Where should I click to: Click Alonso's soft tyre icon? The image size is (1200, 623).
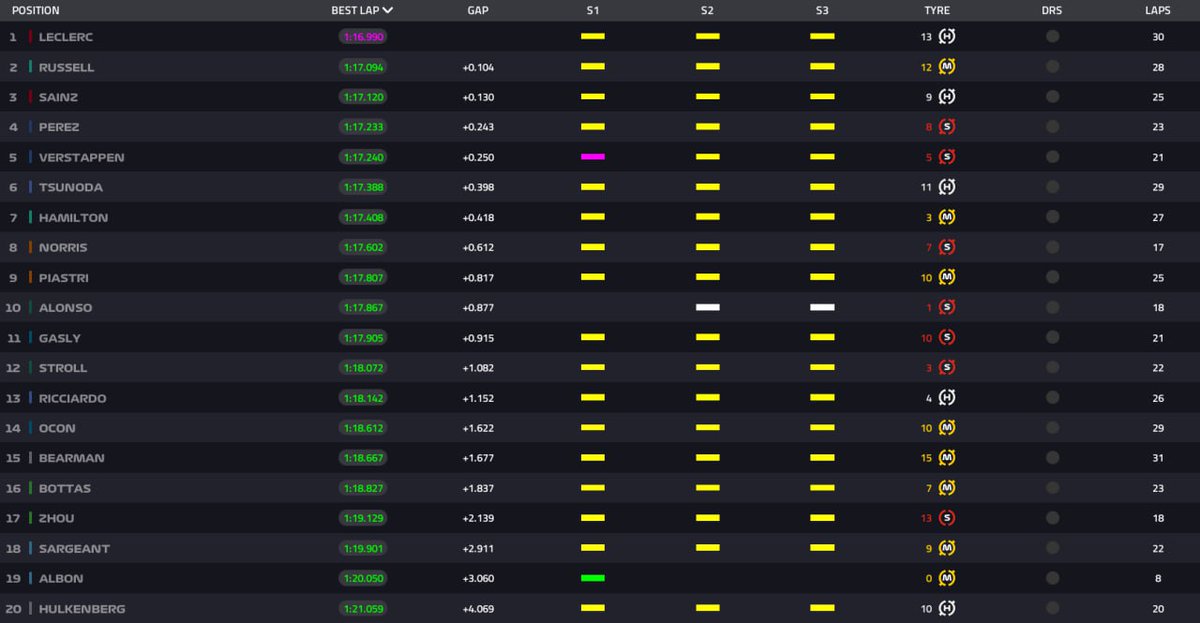(947, 307)
